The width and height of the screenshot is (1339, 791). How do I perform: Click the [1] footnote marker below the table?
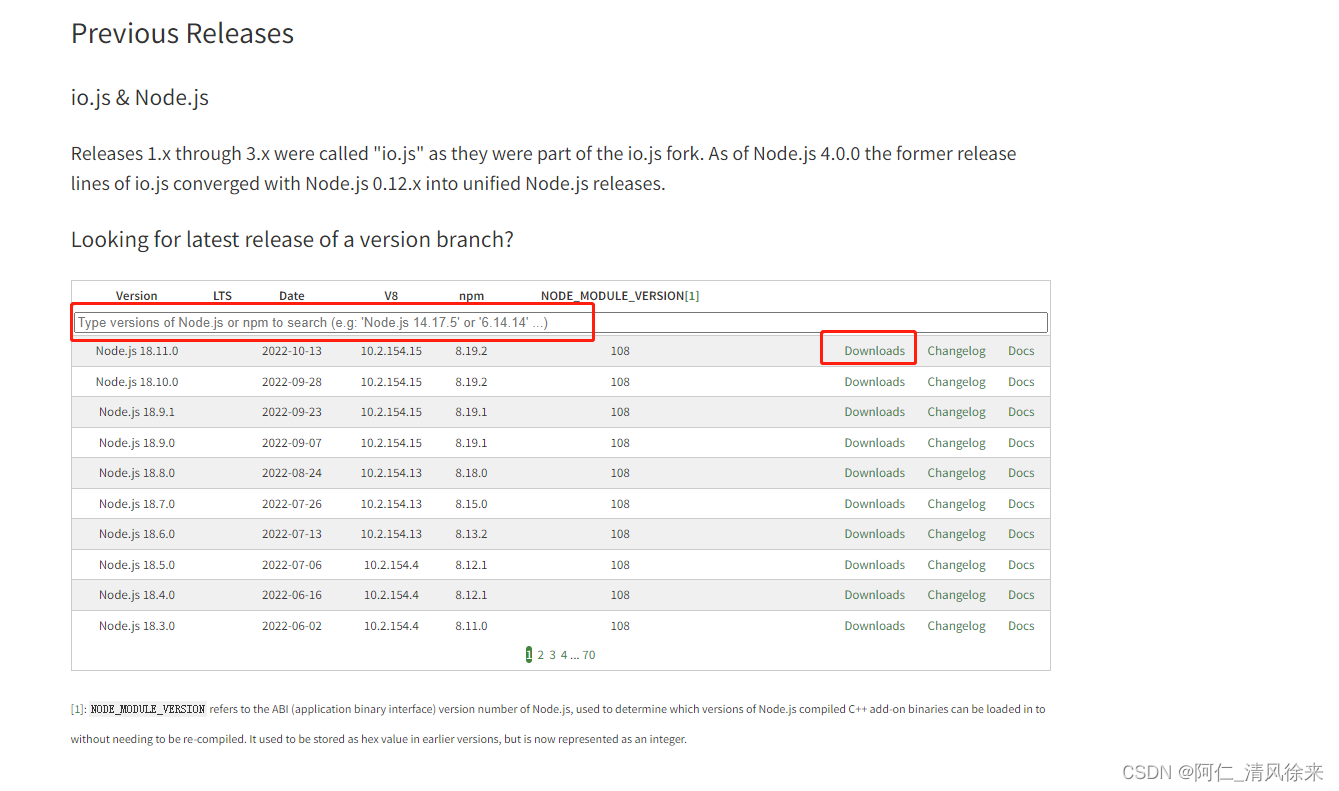[78, 709]
